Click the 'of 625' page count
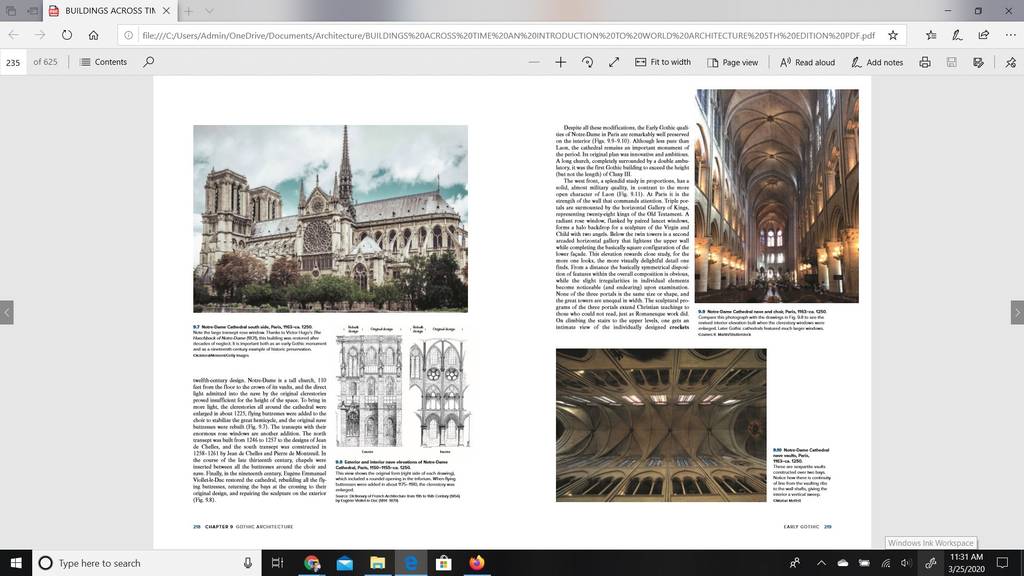Screen dimensions: 1024x576 (x=45, y=62)
